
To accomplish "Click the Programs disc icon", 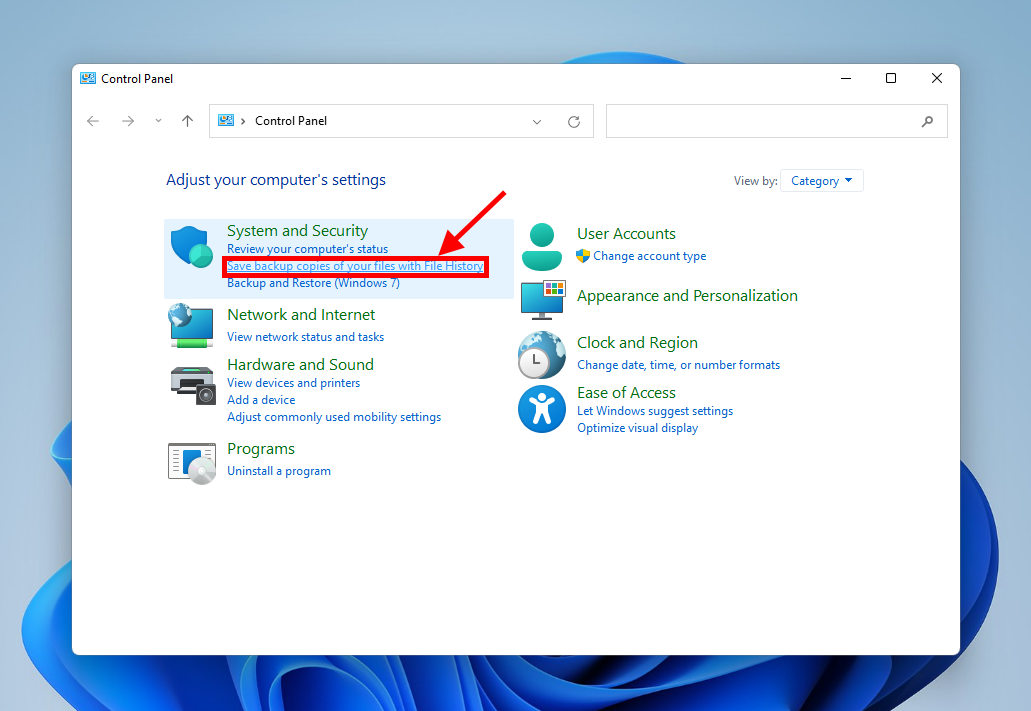I will (x=192, y=464).
